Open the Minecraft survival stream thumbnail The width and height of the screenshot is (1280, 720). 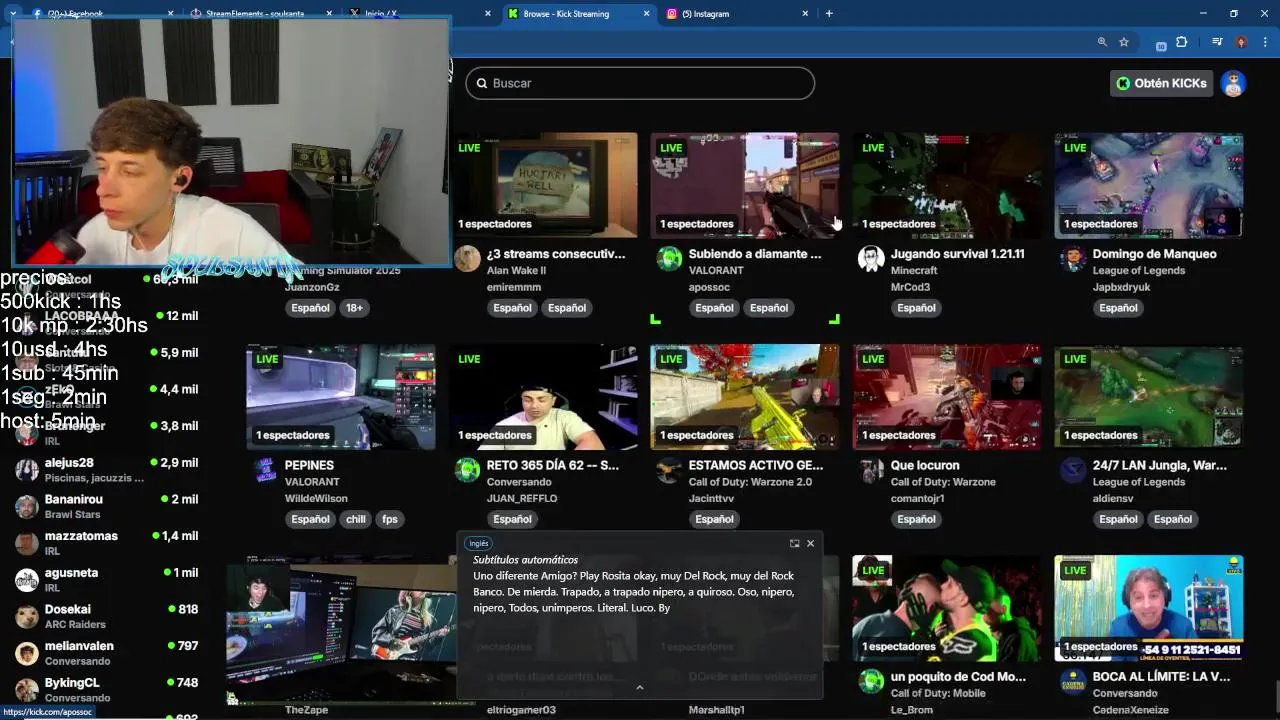pos(946,185)
